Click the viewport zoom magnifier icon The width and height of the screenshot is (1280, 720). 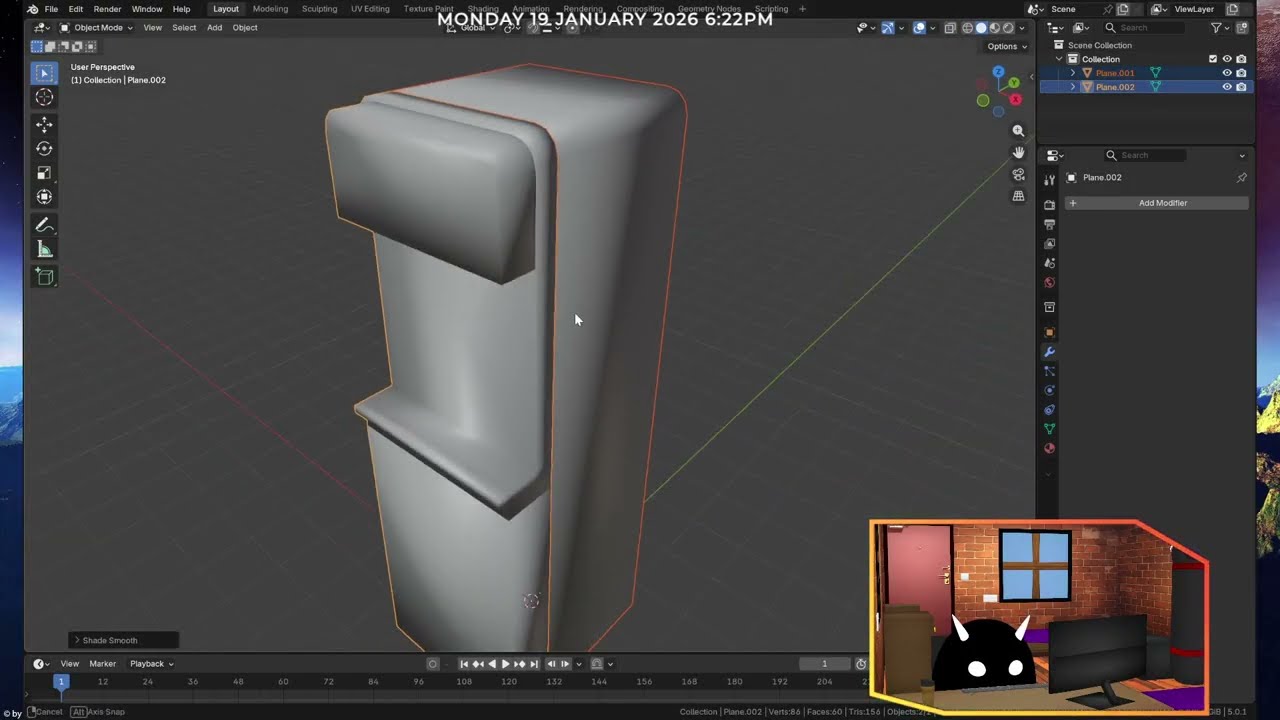[x=1018, y=131]
